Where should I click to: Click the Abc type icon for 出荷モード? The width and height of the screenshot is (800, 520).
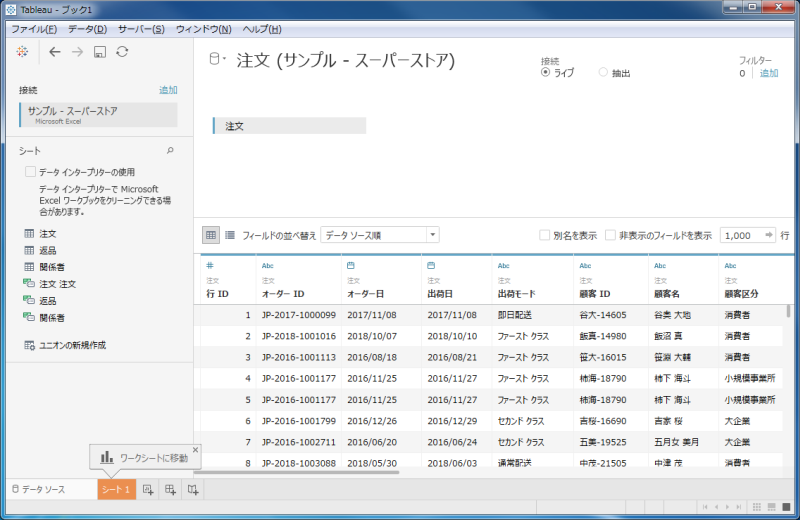504,266
